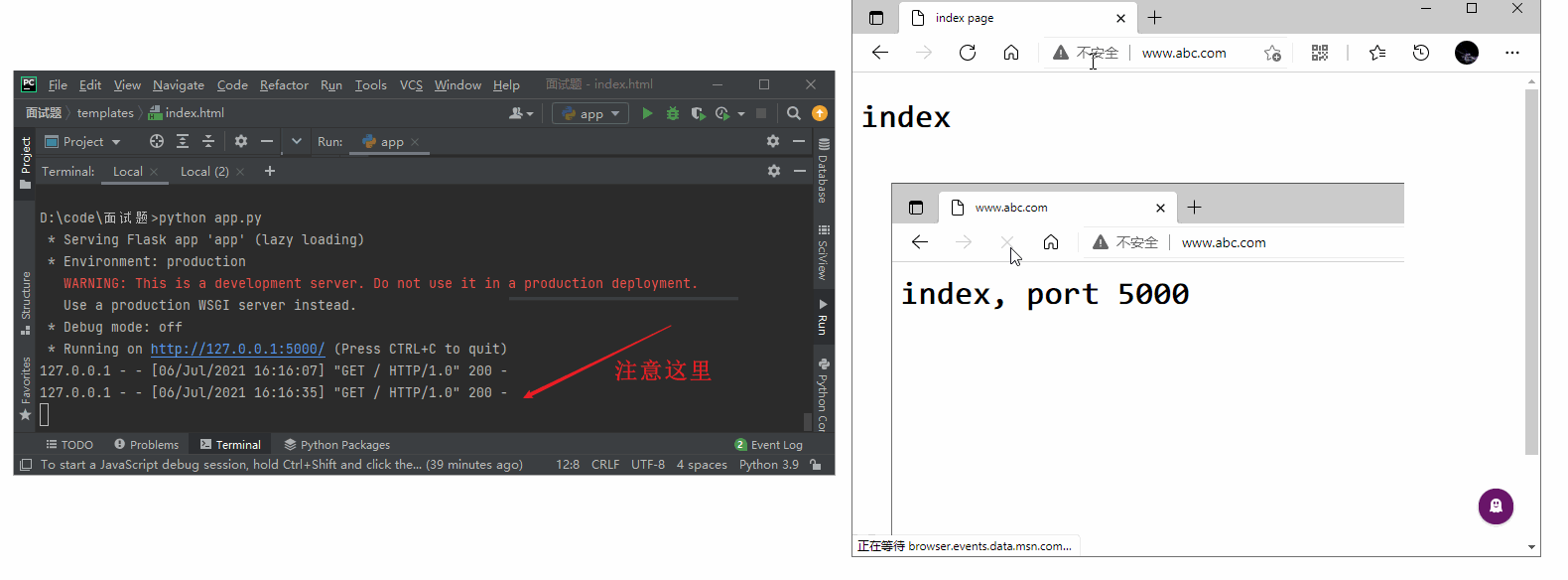Open the VCS menu
The width and height of the screenshot is (1568, 580).
point(411,84)
